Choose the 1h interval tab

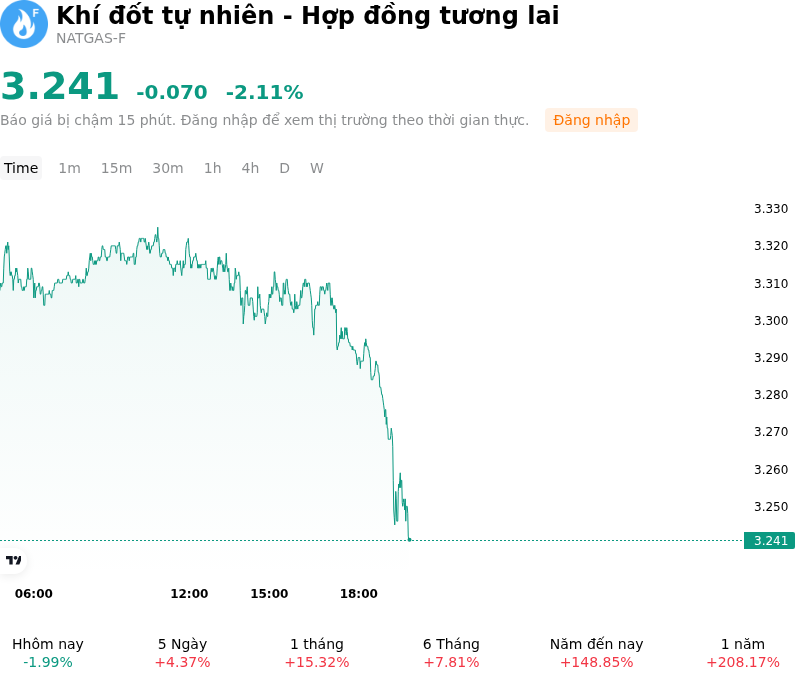coord(213,168)
